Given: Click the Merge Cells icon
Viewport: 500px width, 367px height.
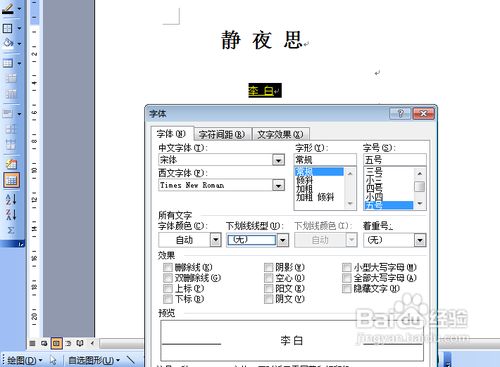Looking at the screenshot, I should pos(11,79).
